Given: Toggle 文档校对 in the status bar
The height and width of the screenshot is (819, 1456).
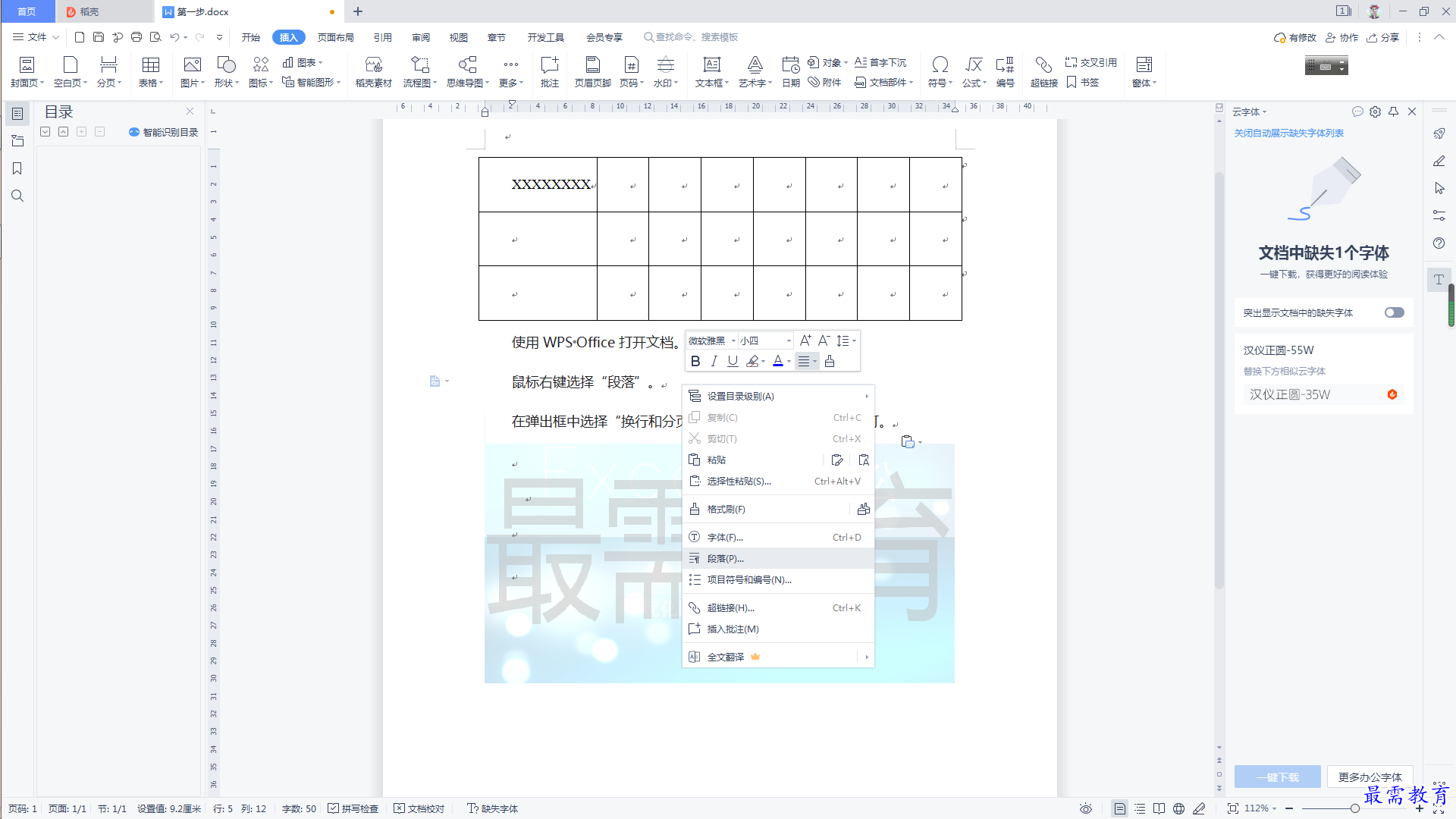Looking at the screenshot, I should click(419, 808).
